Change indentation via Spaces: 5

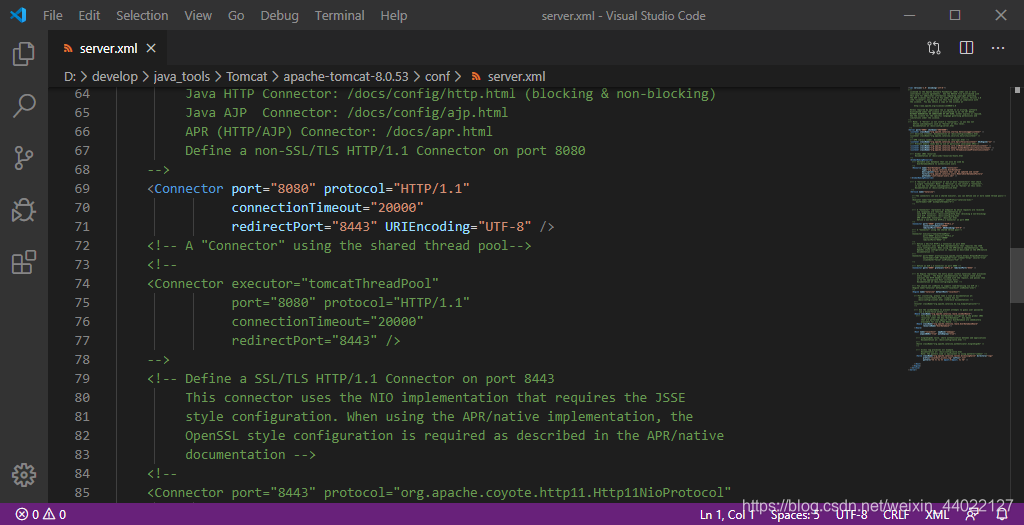[795, 515]
